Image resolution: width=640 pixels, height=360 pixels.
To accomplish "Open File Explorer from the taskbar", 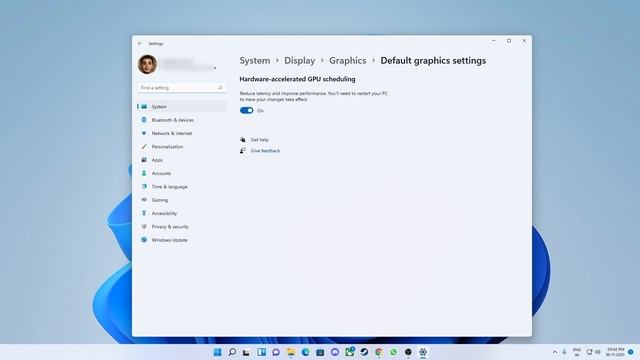I will 291,352.
